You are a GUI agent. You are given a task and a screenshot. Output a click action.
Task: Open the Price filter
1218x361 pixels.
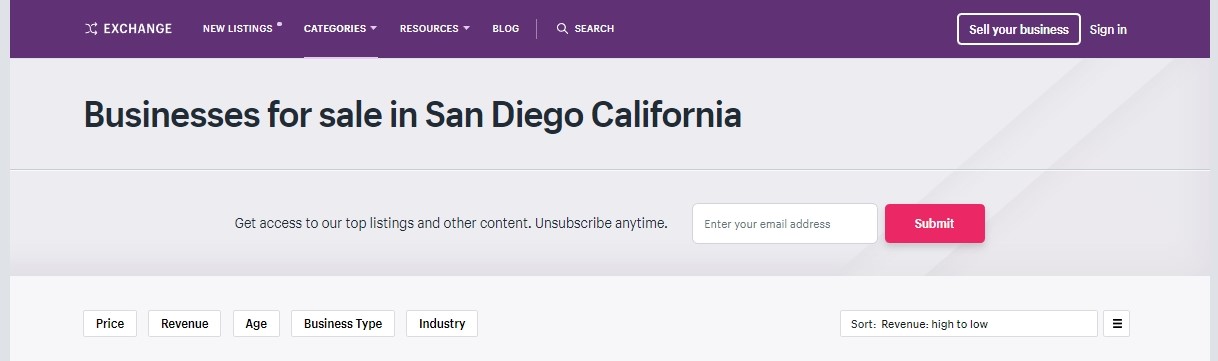pyautogui.click(x=110, y=323)
